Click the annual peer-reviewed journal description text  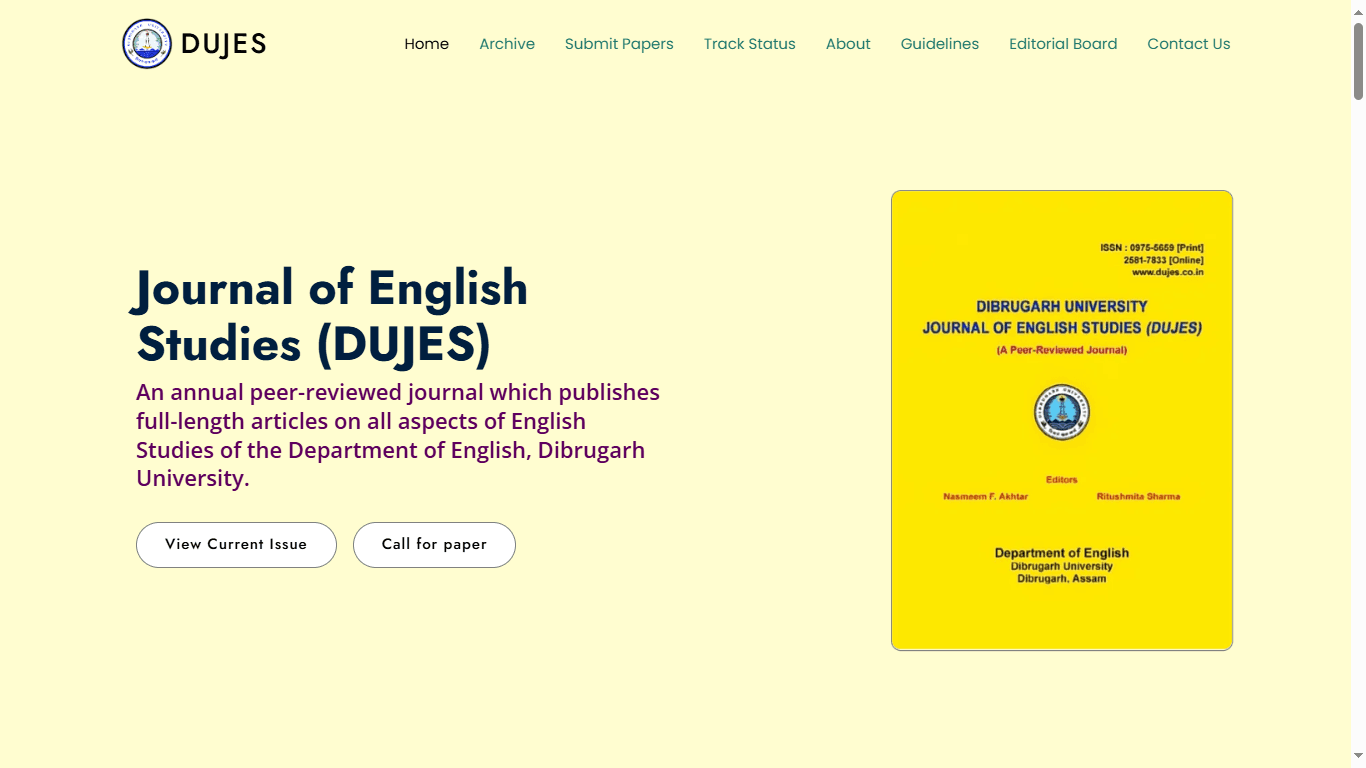tap(397, 435)
